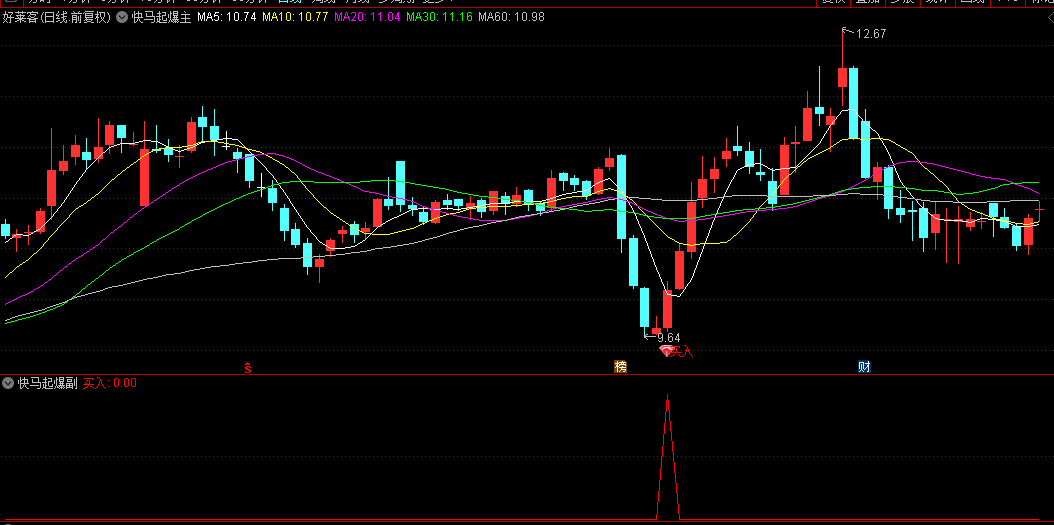Viewport: 1054px width, 525px height.
Task: Select the yellow MA10 10.77 legend
Action: click(295, 17)
